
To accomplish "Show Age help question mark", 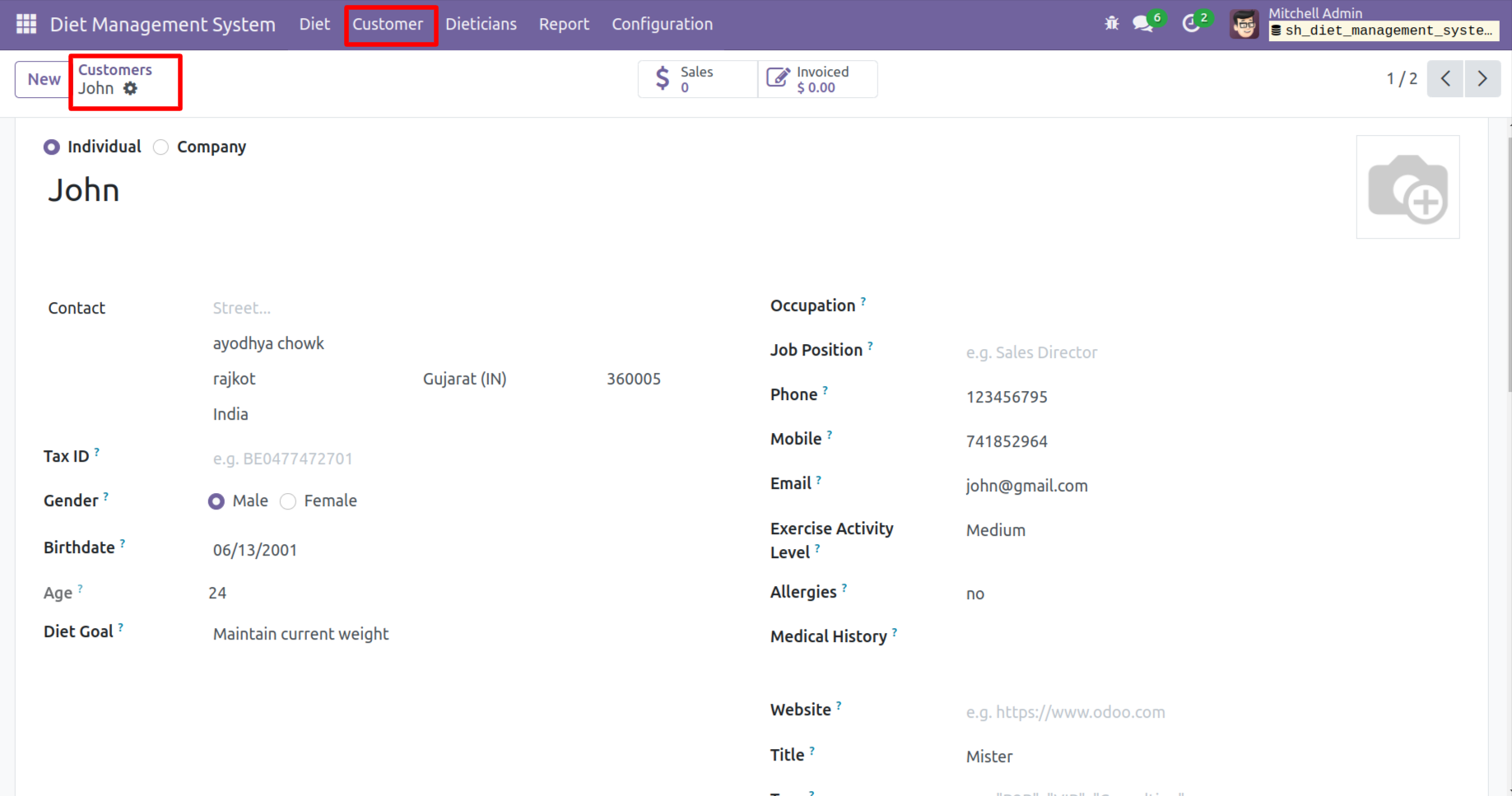I will click(80, 589).
